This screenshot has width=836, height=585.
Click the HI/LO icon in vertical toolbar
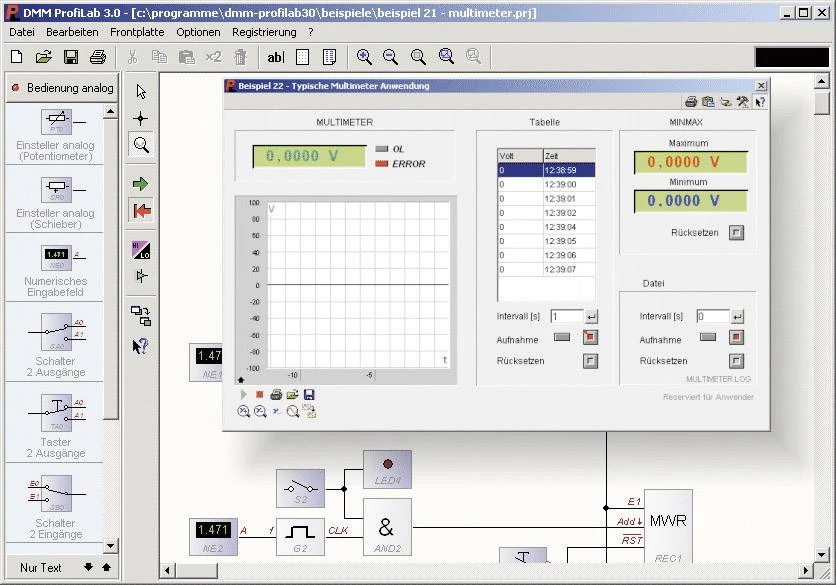click(x=141, y=249)
